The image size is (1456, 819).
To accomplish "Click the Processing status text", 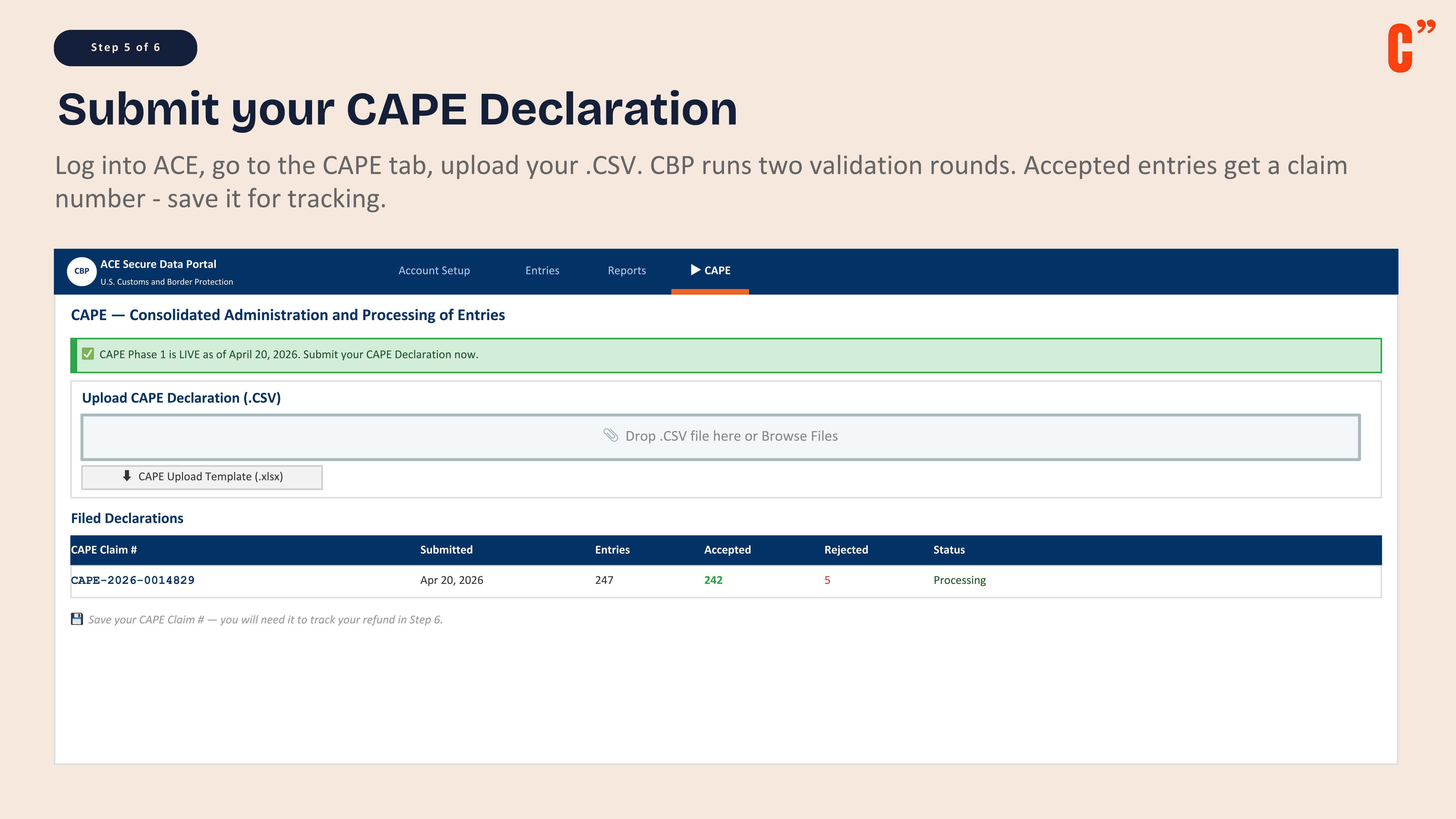I will click(959, 580).
